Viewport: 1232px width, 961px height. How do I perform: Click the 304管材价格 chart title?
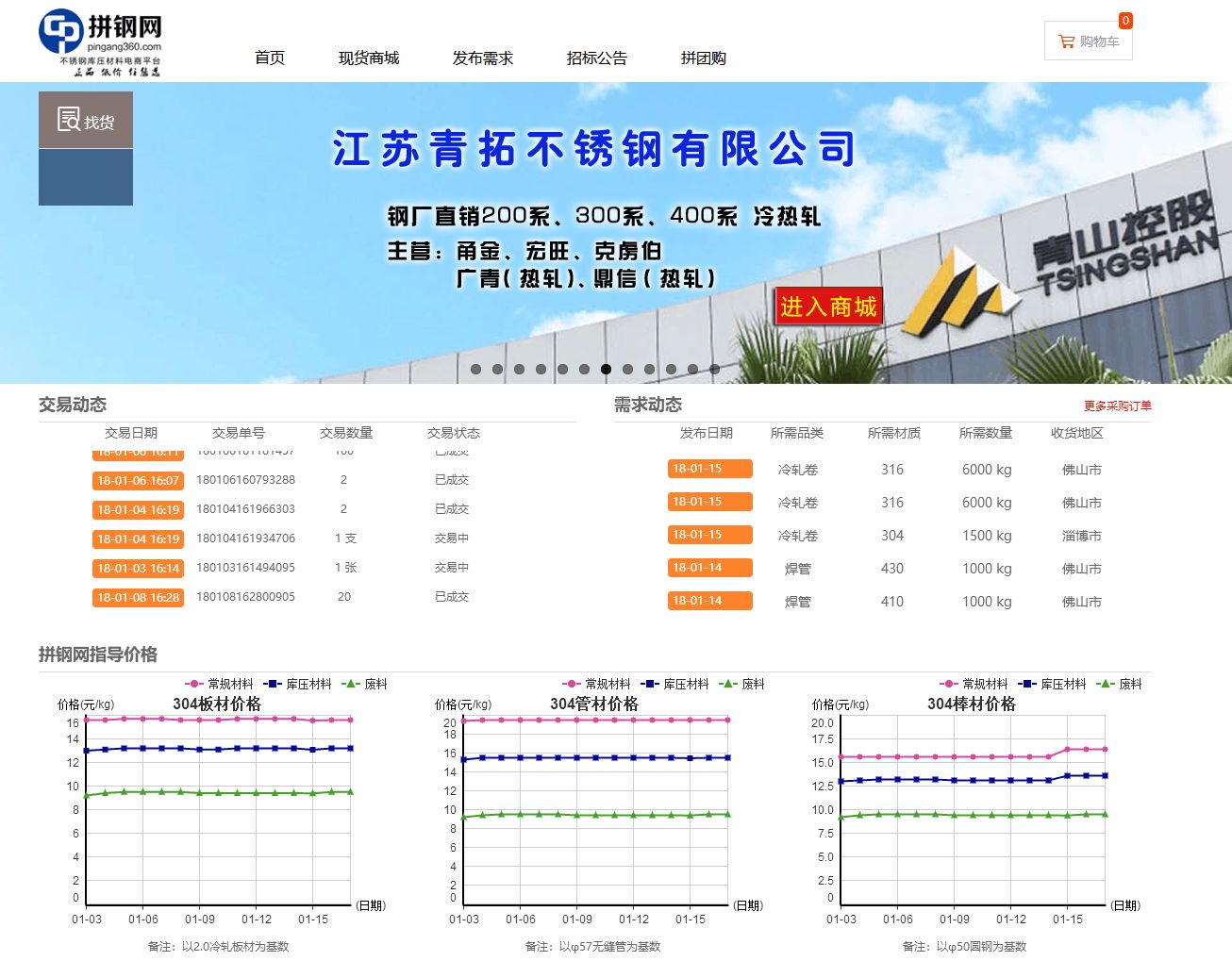coord(594,704)
